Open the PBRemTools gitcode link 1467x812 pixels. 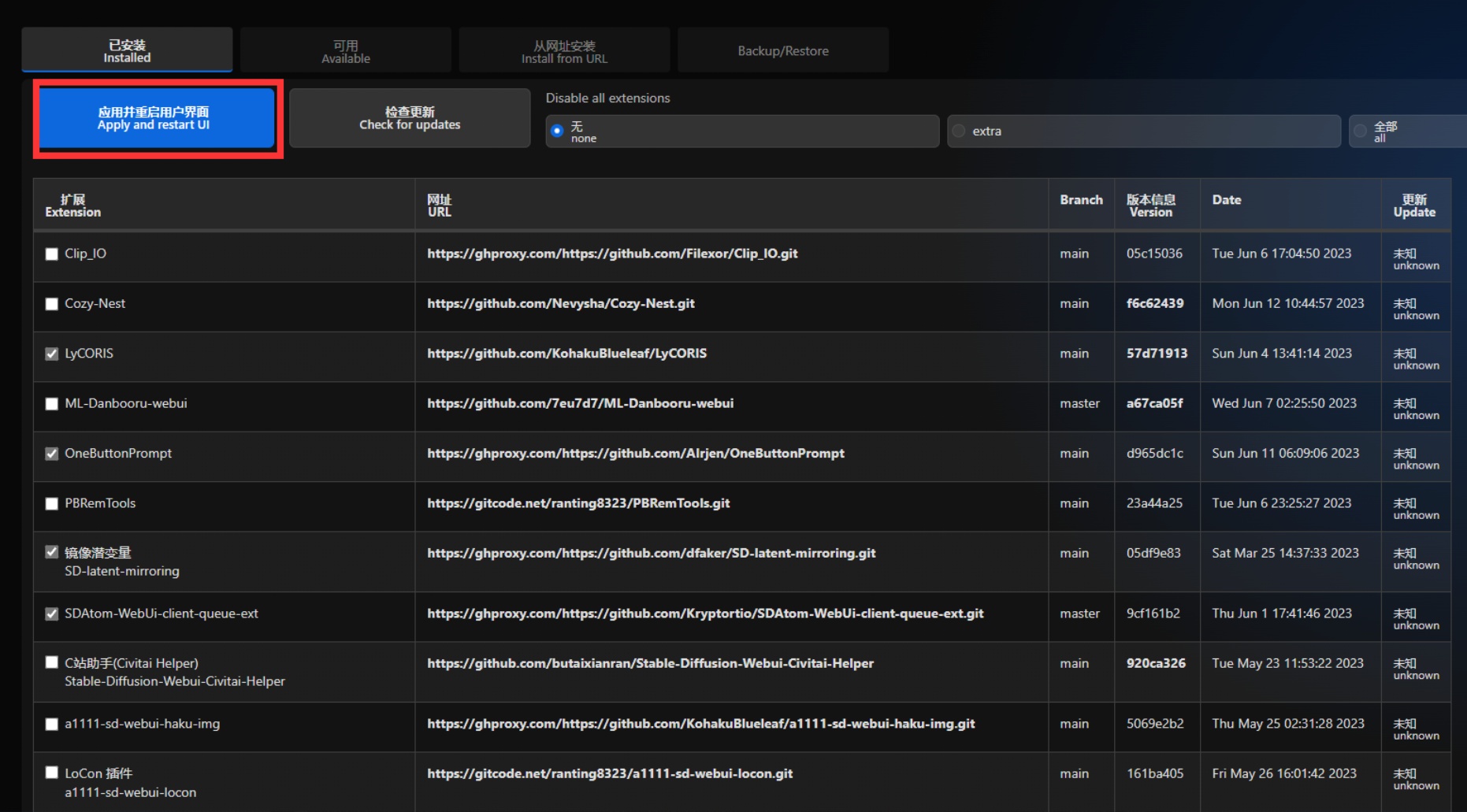pos(578,502)
